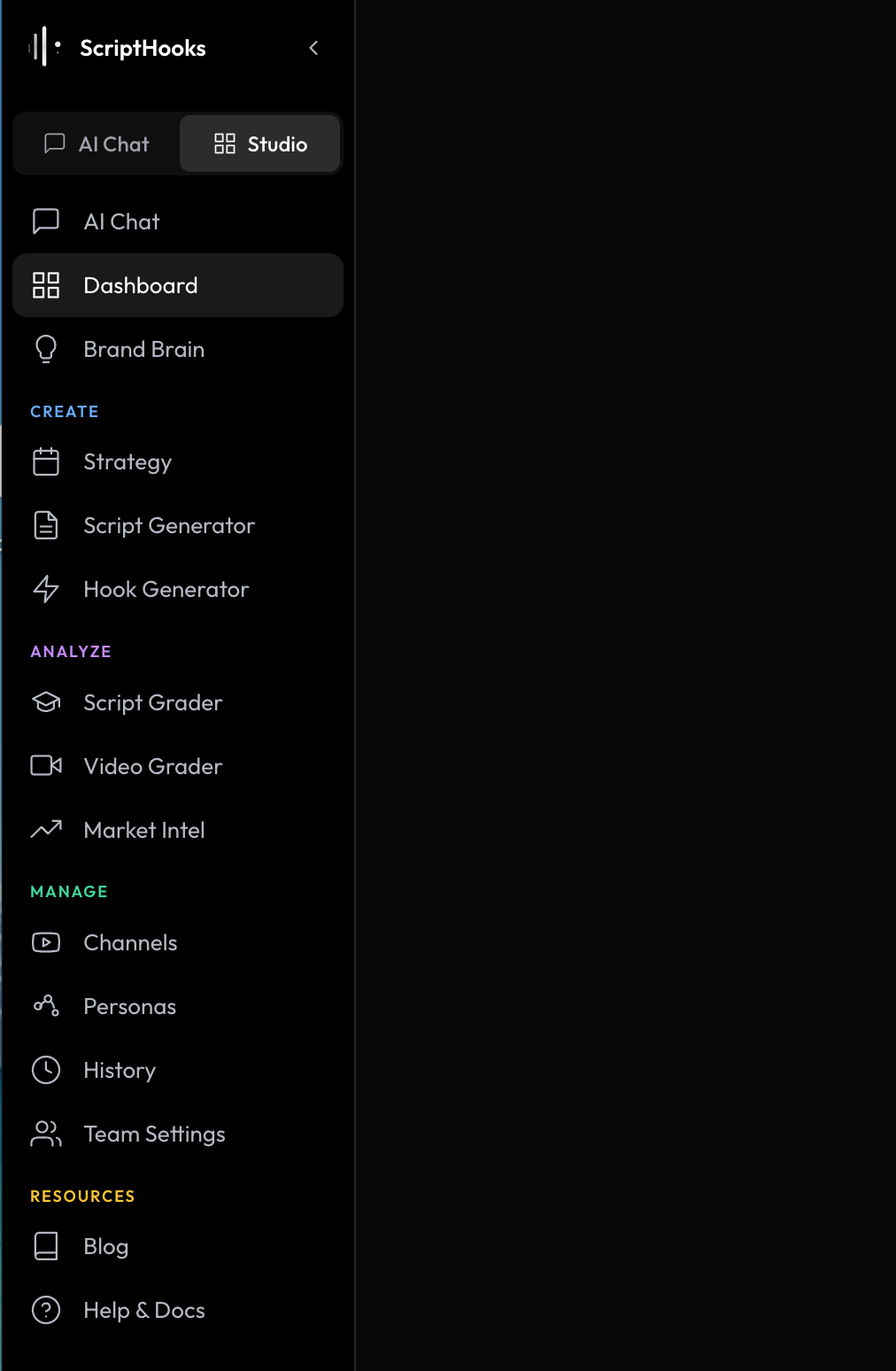Image resolution: width=896 pixels, height=1371 pixels.
Task: Open the Strategy page
Action: click(127, 461)
